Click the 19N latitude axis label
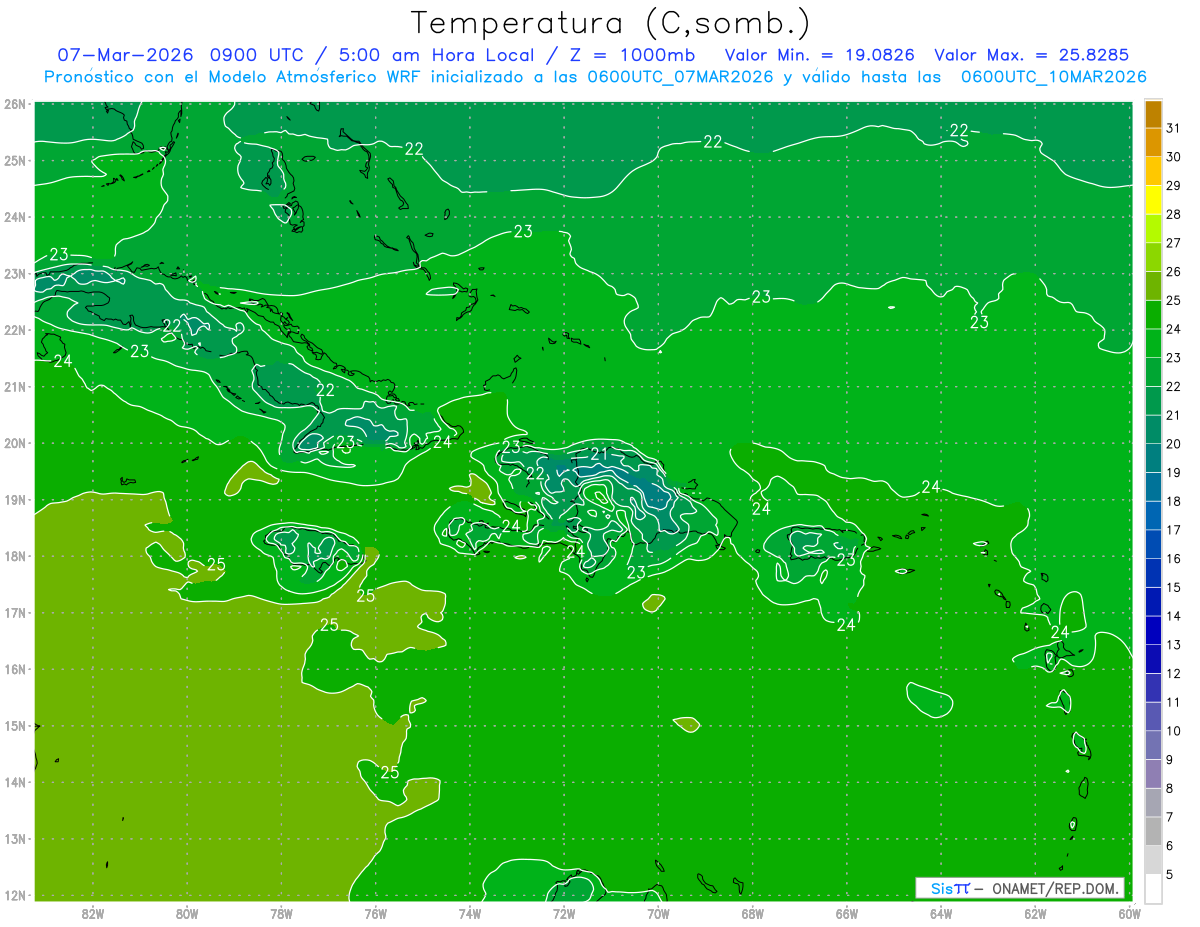This screenshot has height=927, width=1200. tap(15, 500)
